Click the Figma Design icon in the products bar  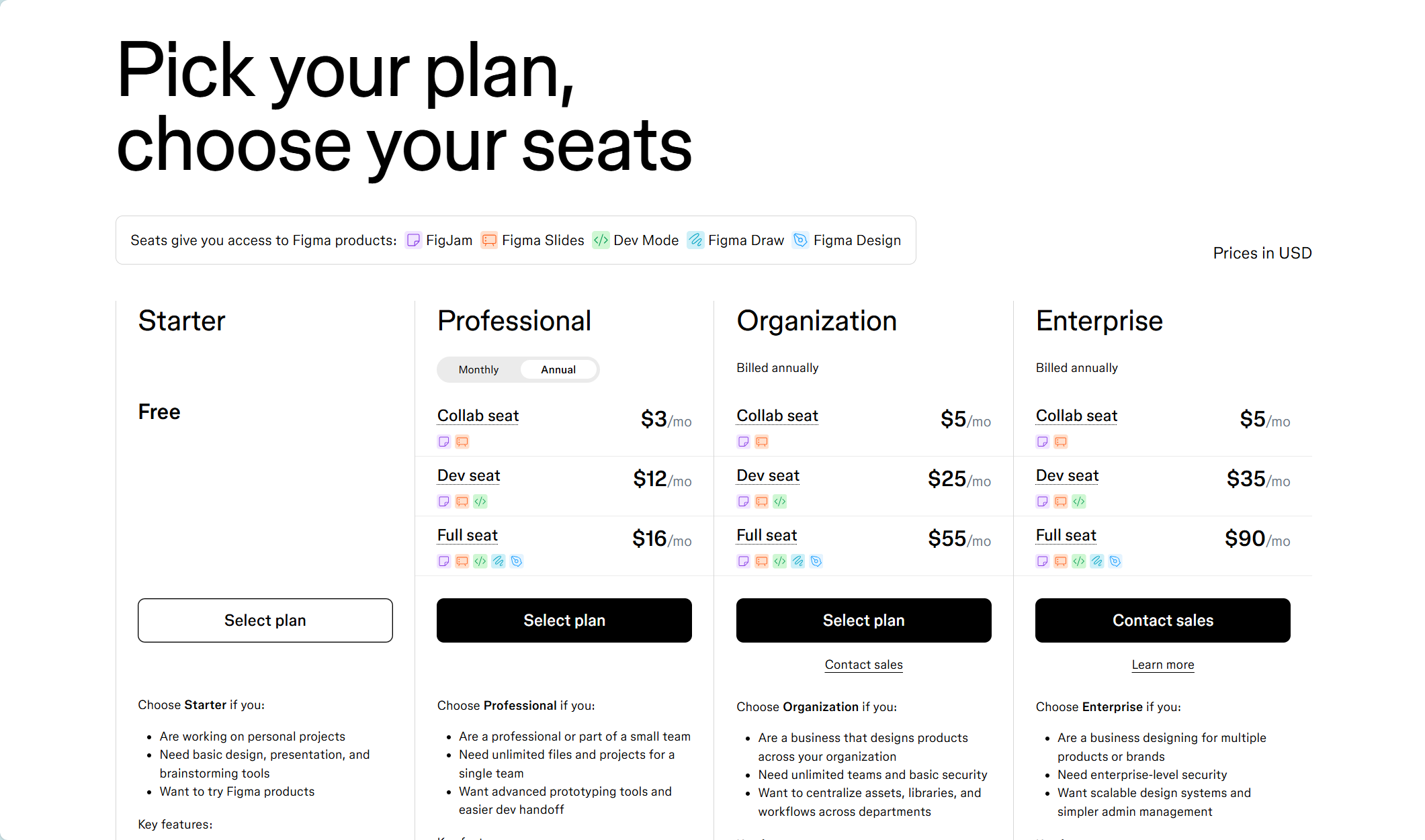click(800, 240)
